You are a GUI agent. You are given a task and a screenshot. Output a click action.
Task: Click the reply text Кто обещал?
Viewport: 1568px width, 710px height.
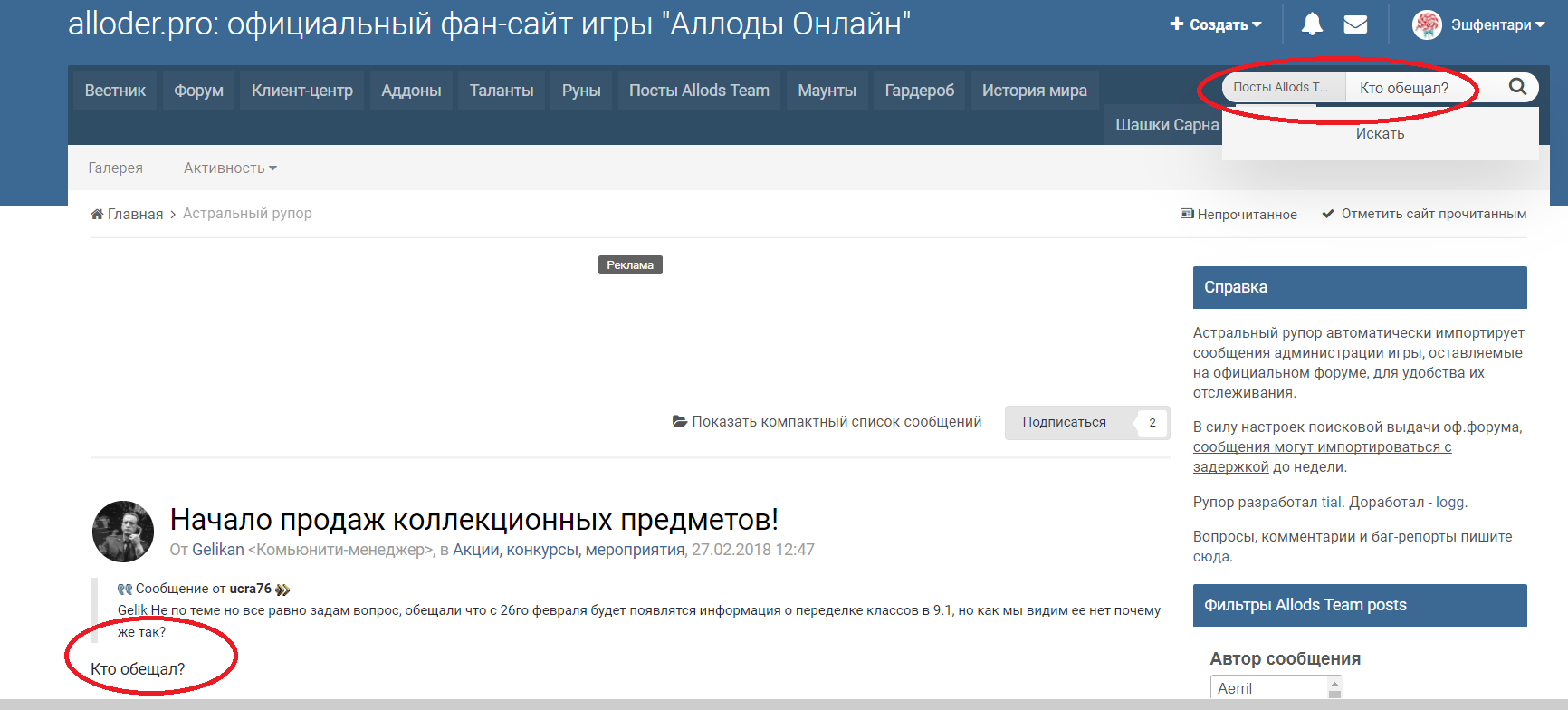(138, 669)
